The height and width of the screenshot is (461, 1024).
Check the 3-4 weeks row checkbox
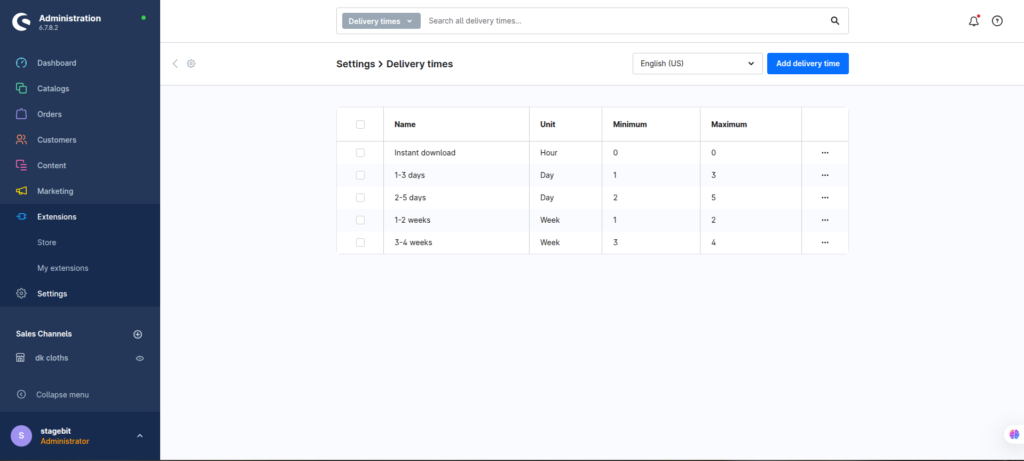(360, 242)
